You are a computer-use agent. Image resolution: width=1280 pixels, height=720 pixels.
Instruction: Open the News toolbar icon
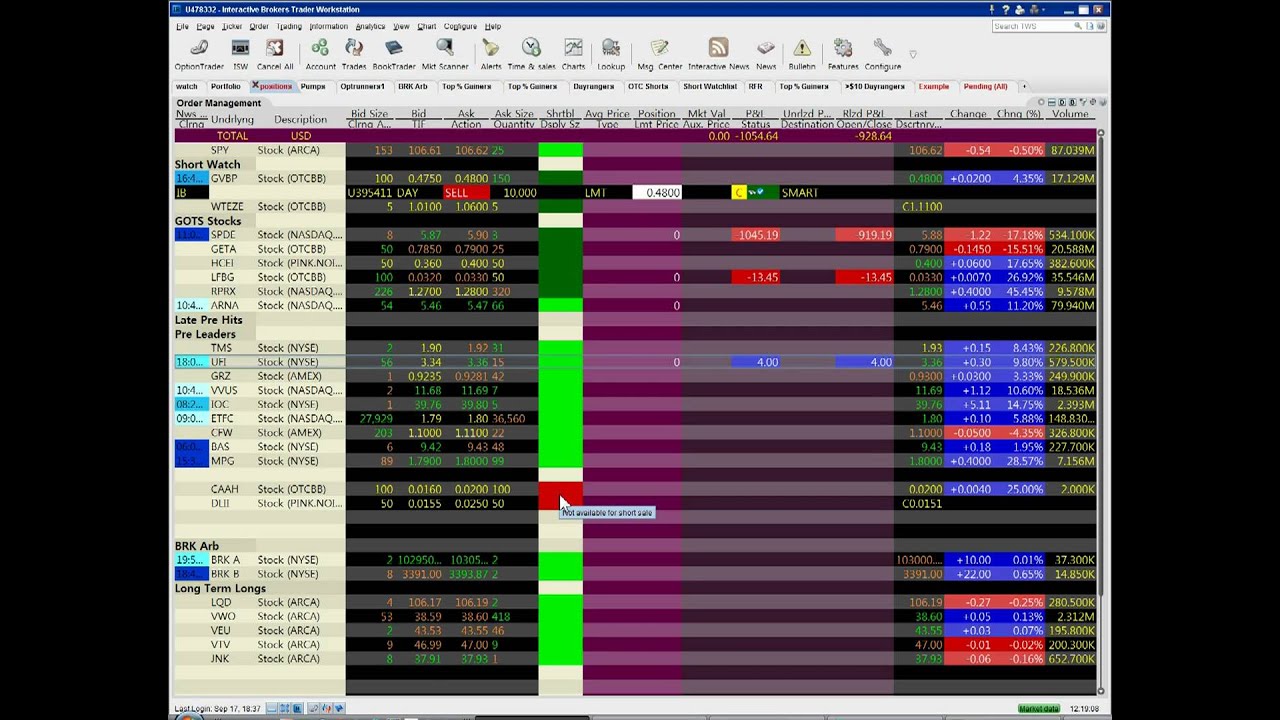click(766, 55)
